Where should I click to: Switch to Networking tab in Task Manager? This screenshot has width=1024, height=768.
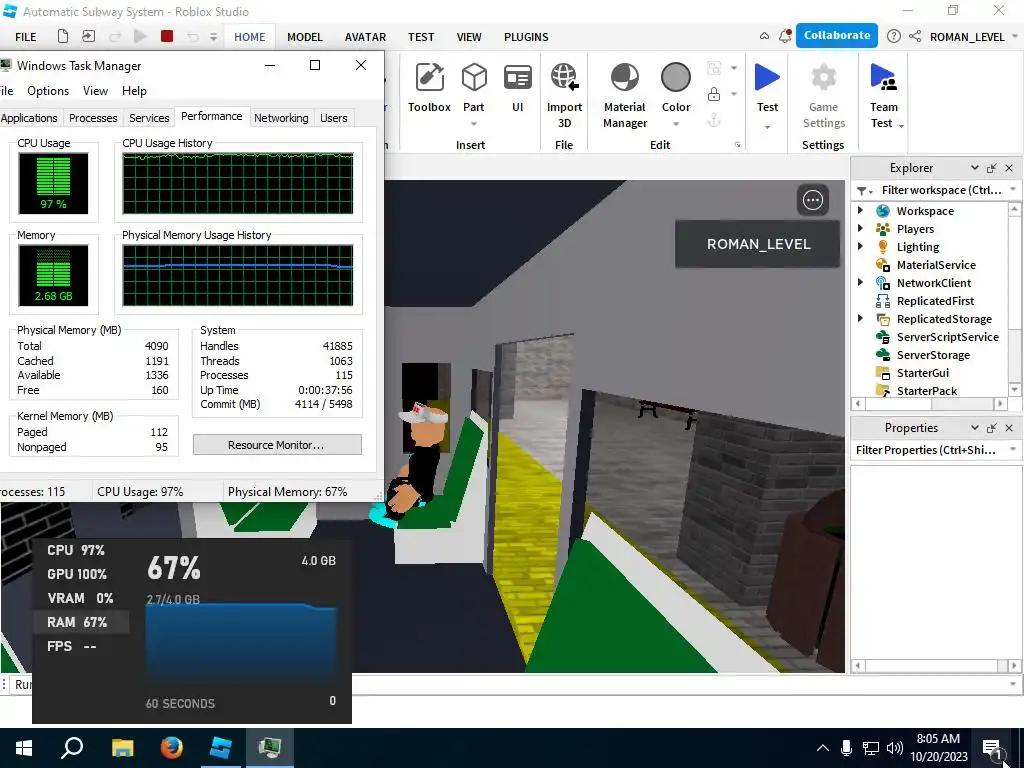(281, 118)
